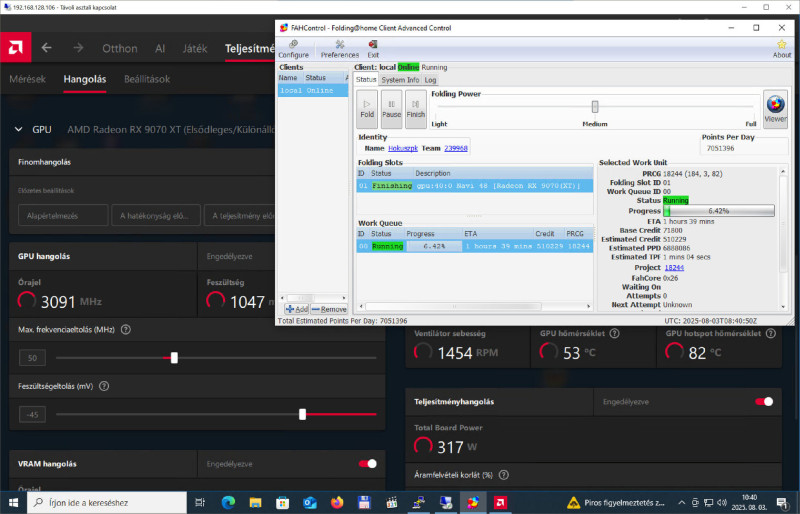The height and width of the screenshot is (514, 800).
Task: Click the Fold button
Action: tap(367, 109)
